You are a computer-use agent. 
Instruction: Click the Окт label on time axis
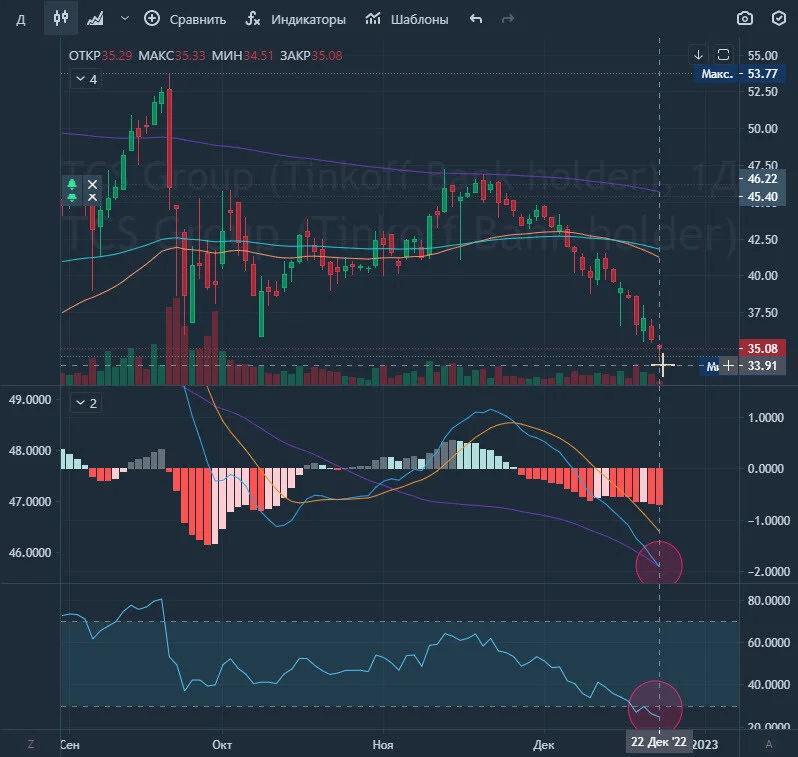click(x=222, y=745)
